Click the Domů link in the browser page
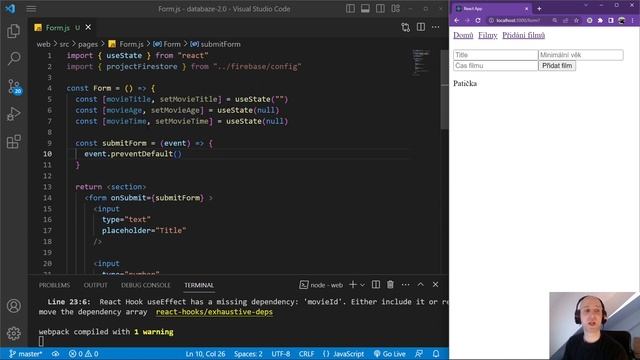Viewport: 640px width, 360px height. (x=463, y=36)
